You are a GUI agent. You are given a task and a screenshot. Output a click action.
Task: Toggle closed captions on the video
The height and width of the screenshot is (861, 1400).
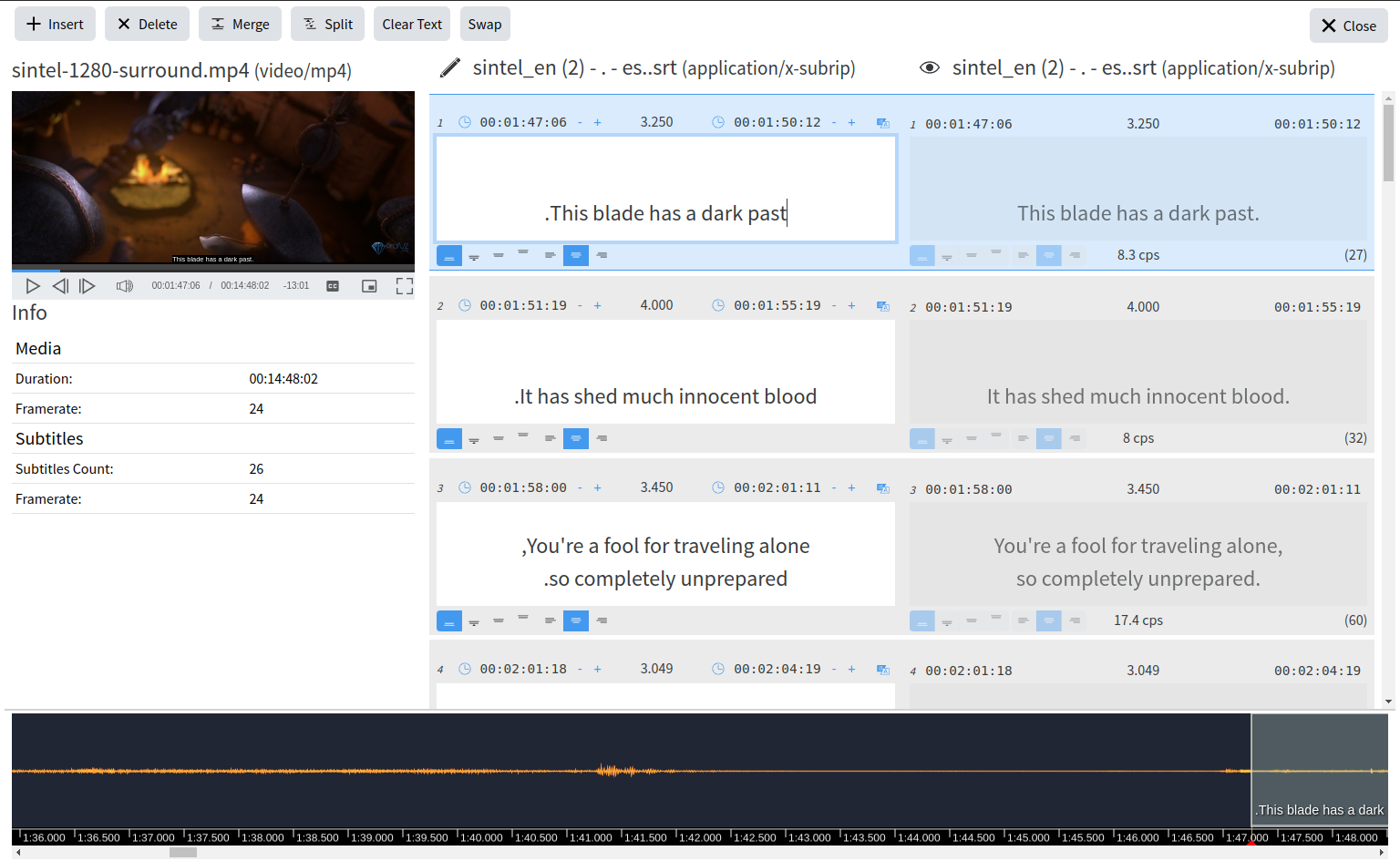tap(333, 286)
